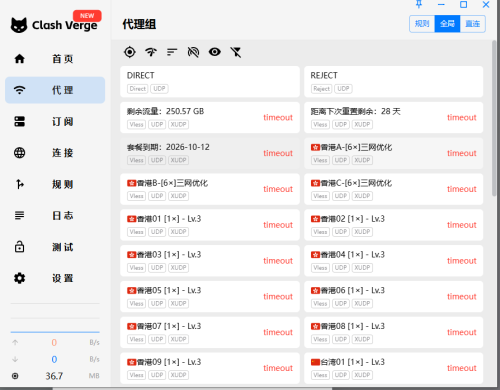This screenshot has width=500, height=390.
Task: Click the crossed-out signal icon
Action: (193, 52)
